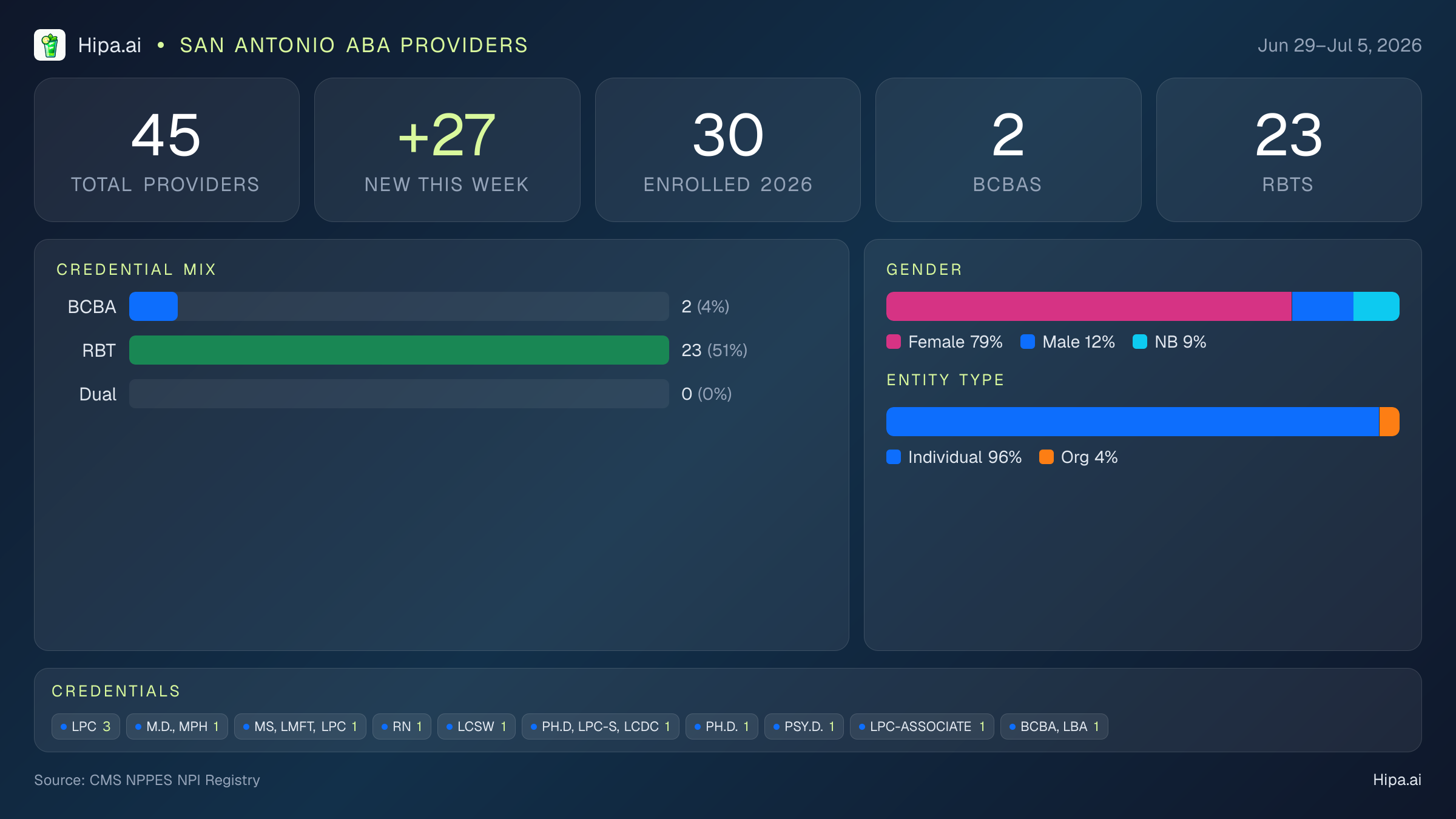The image size is (1456, 819).
Task: Click the cyan NB segment of gender bar
Action: [x=1377, y=306]
